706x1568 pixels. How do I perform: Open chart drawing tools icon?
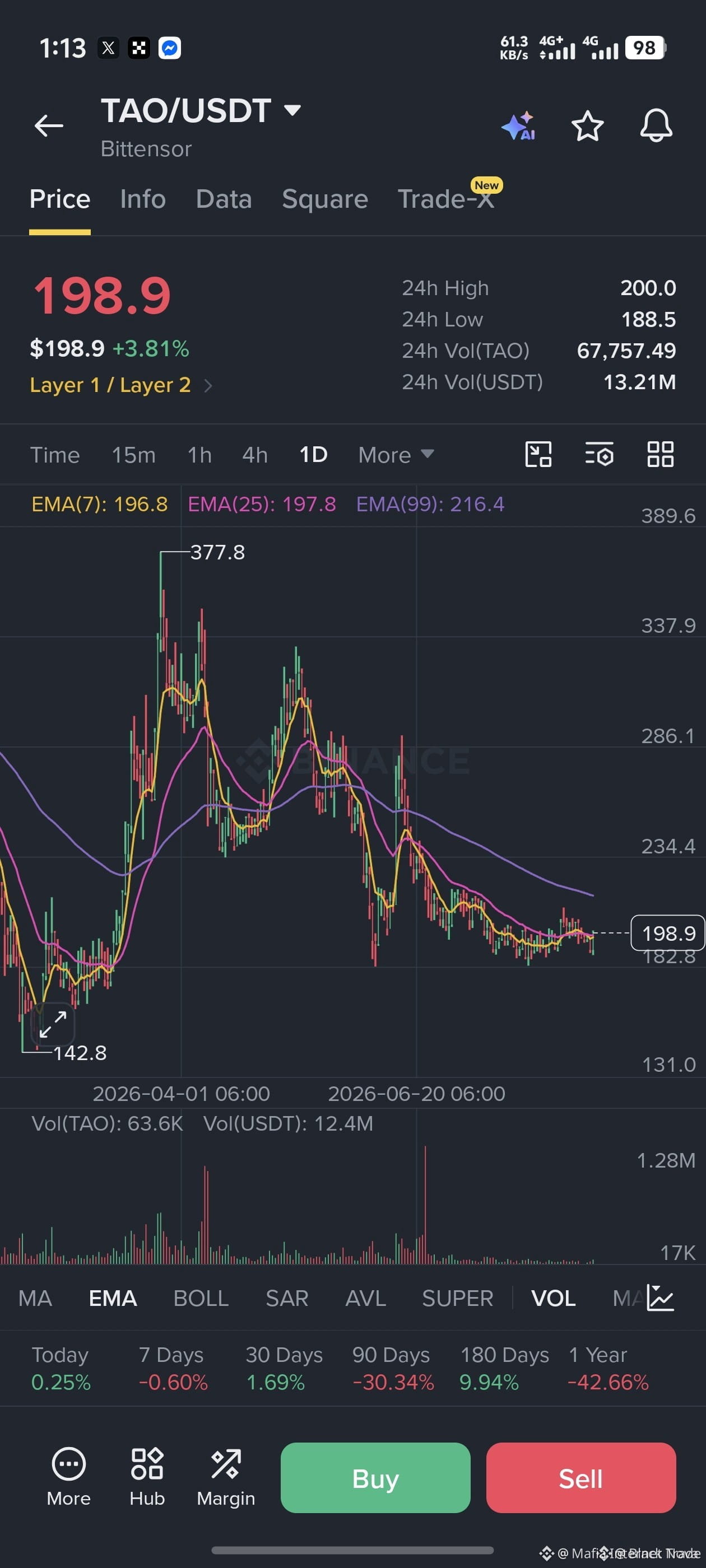click(538, 455)
